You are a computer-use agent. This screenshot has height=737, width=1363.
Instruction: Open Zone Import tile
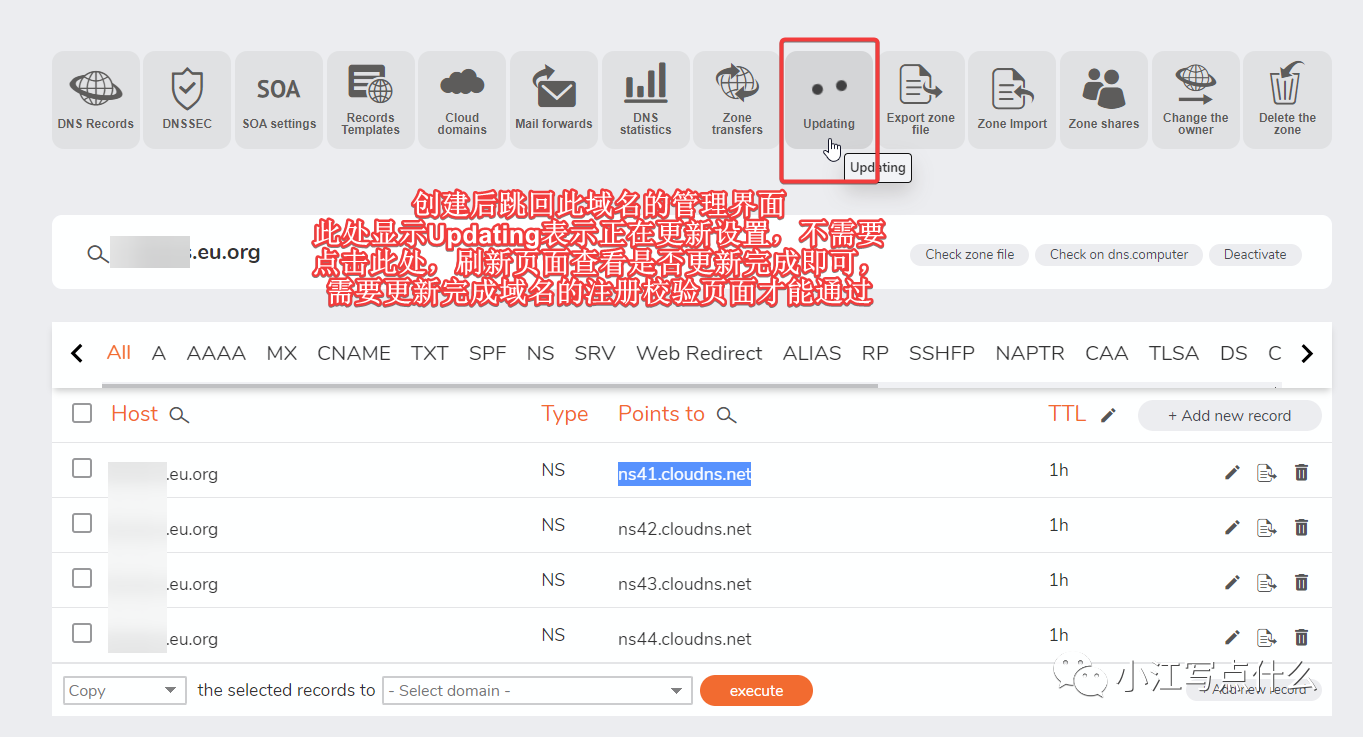coord(1012,100)
